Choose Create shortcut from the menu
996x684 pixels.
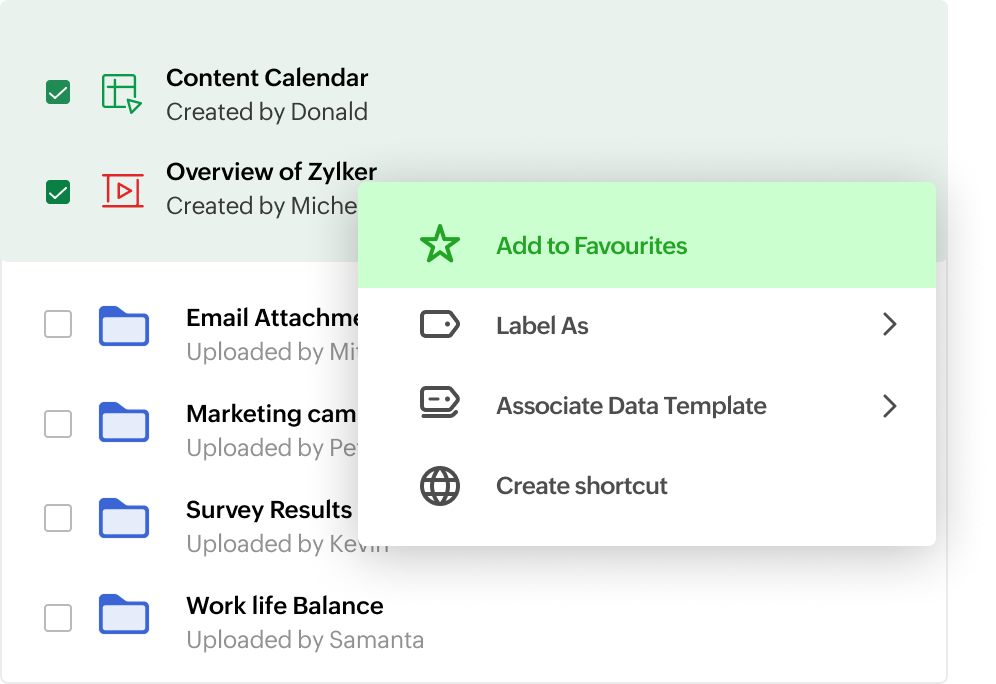[581, 486]
